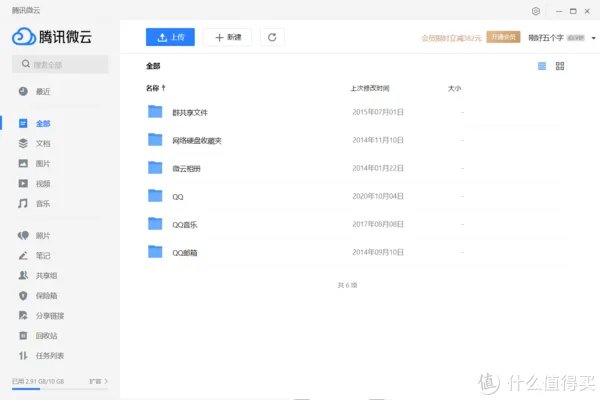600x400 pixels.
Task: Click the 网络硬盘收藏夹 folder icon
Action: 155,139
